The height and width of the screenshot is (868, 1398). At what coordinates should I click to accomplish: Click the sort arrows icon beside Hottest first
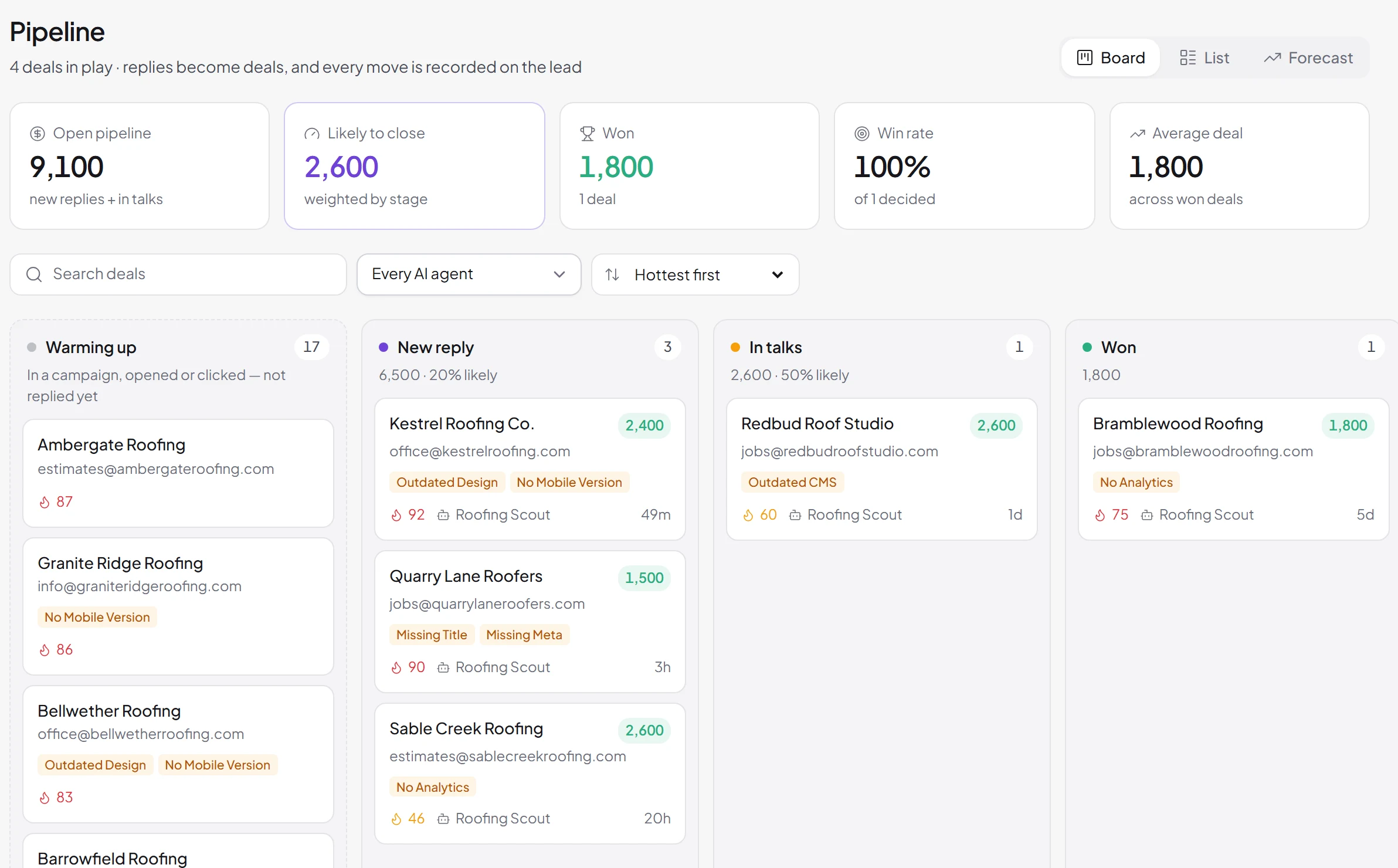612,274
